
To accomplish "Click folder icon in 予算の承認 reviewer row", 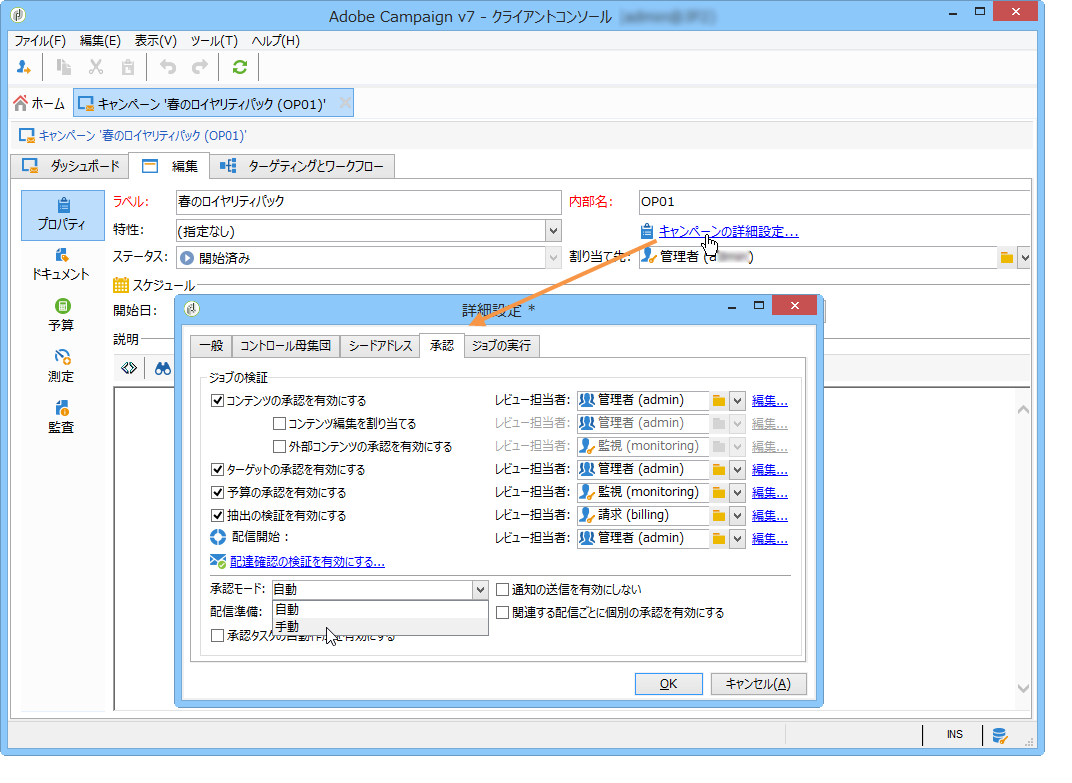I will [719, 492].
